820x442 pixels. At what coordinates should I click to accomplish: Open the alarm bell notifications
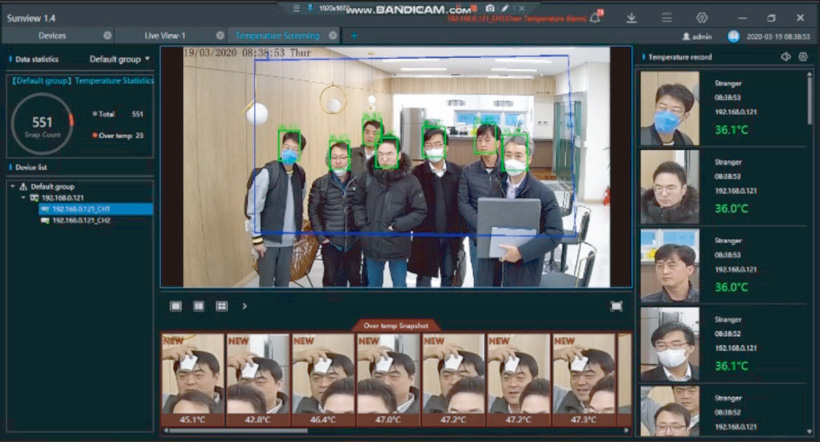point(595,17)
